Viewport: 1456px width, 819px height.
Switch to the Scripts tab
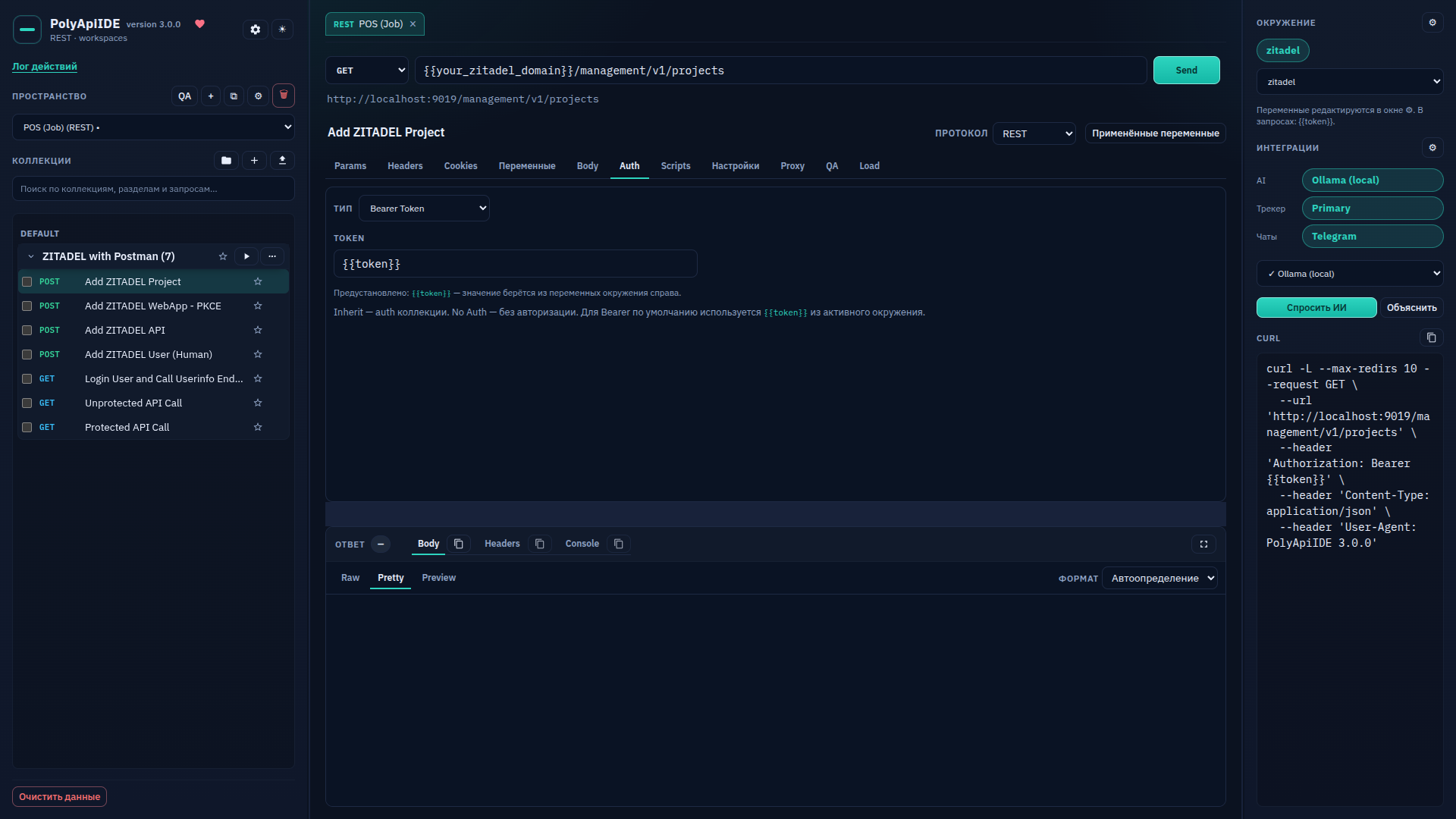coord(676,166)
